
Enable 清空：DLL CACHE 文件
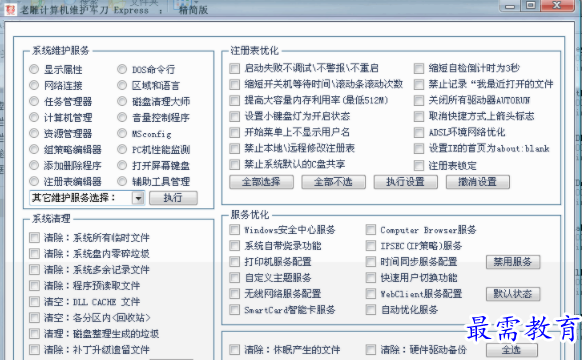(x=34, y=302)
